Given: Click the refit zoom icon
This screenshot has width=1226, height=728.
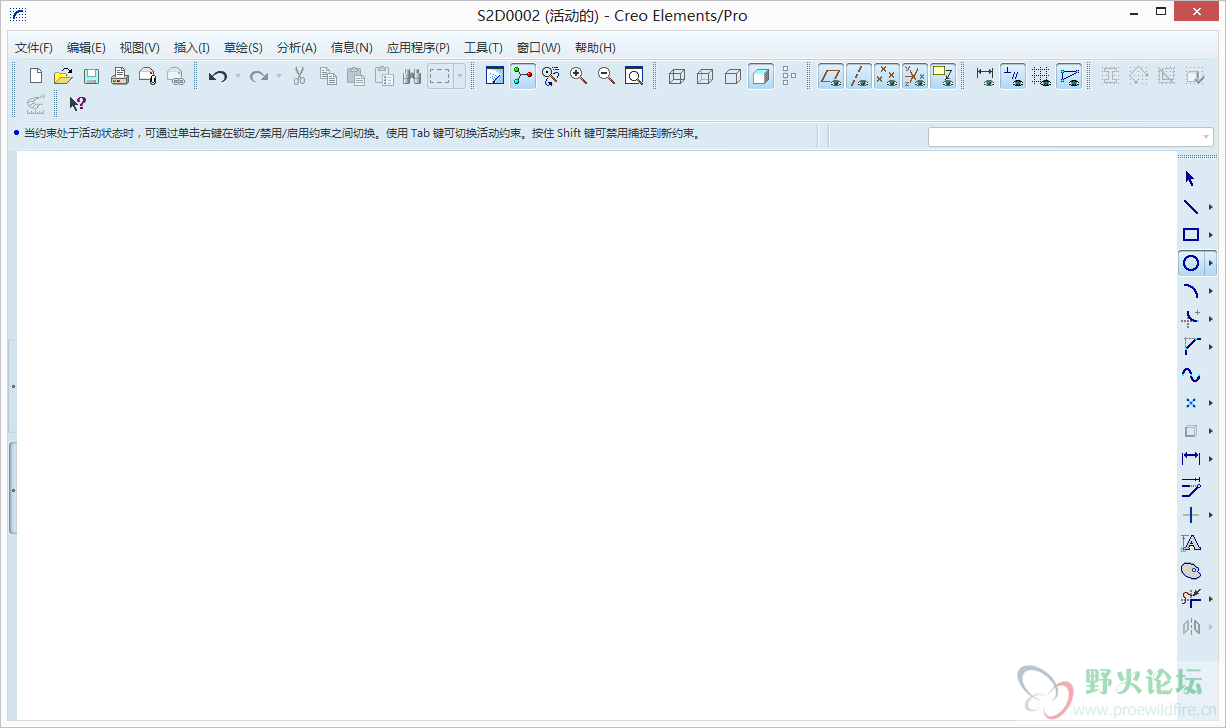Looking at the screenshot, I should point(634,76).
